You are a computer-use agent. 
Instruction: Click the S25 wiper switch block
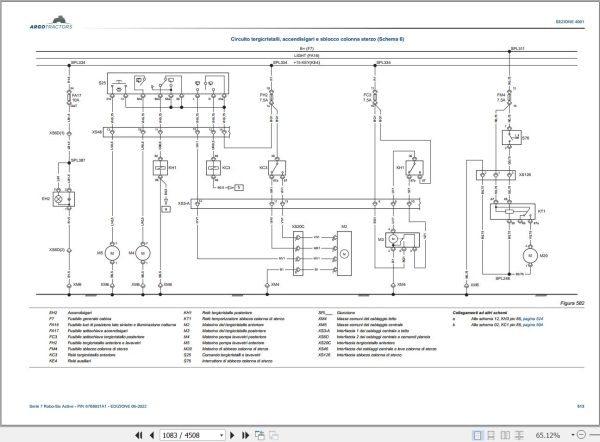(168, 83)
